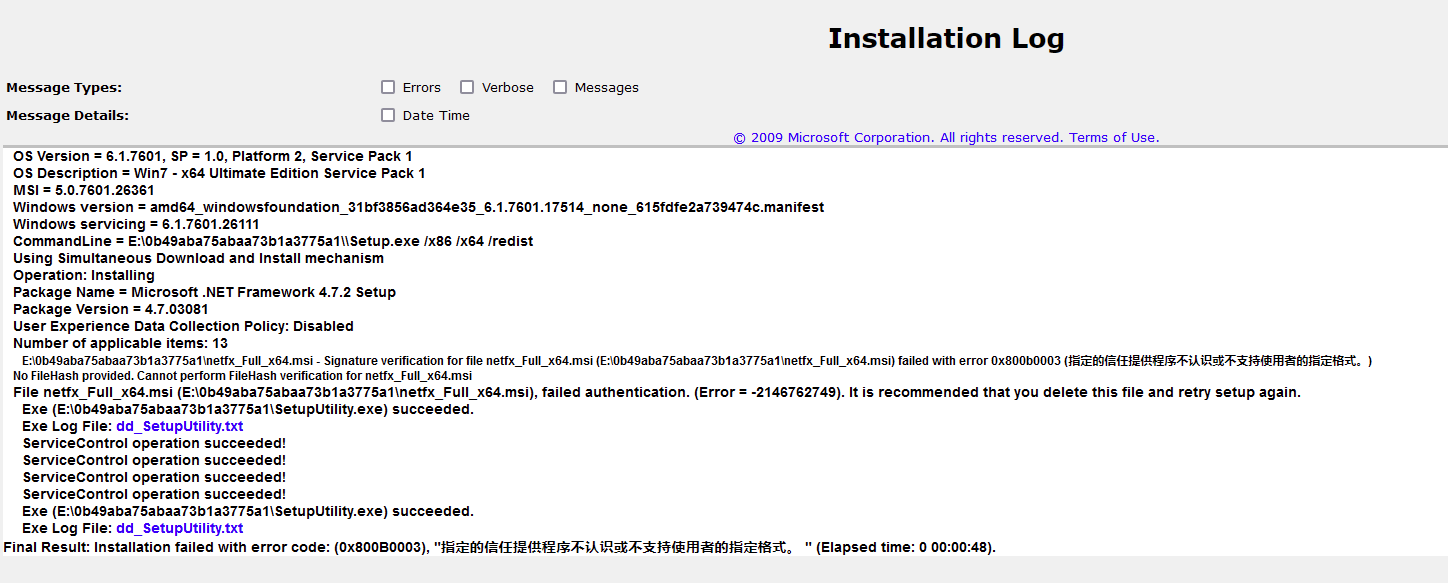Viewport: 1448px width, 583px height.
Task: Select Number of applicable items: 13 line
Action: coord(120,343)
